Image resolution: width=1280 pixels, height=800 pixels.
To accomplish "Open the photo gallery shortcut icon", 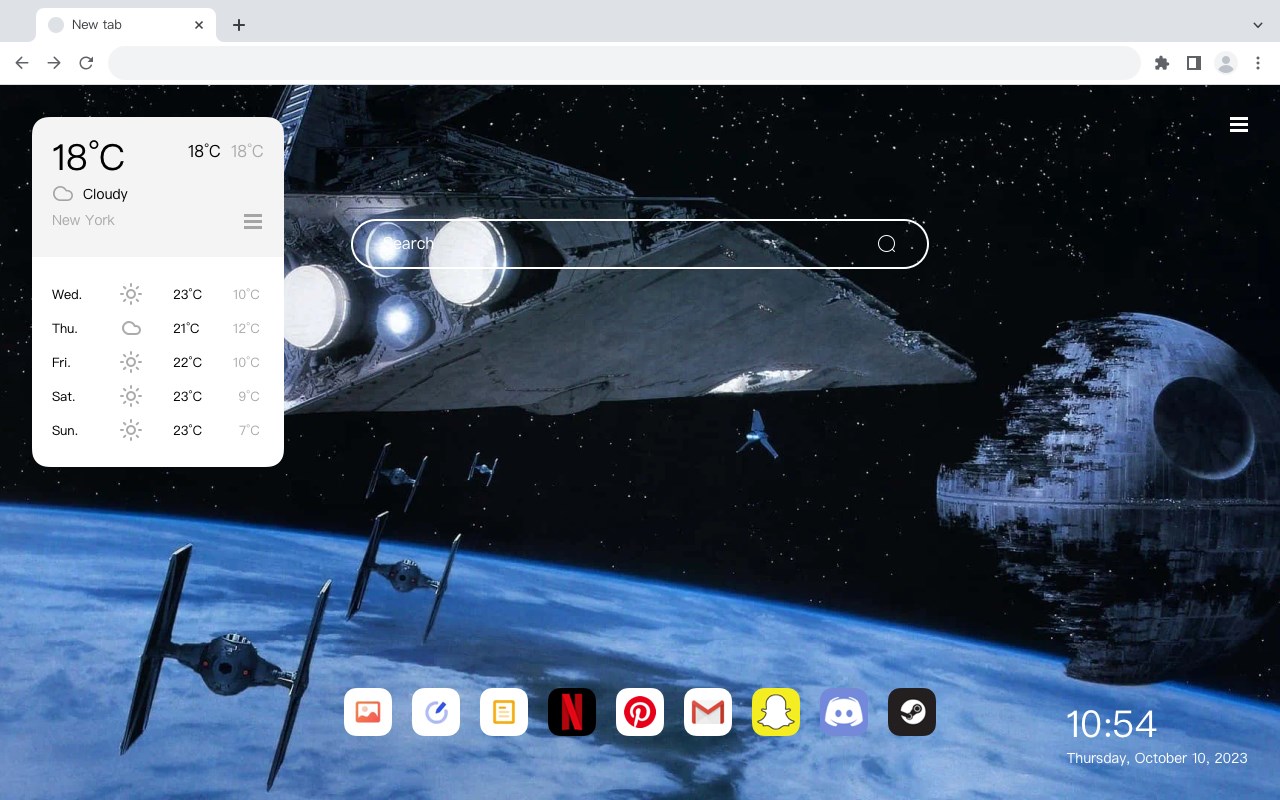I will (368, 712).
